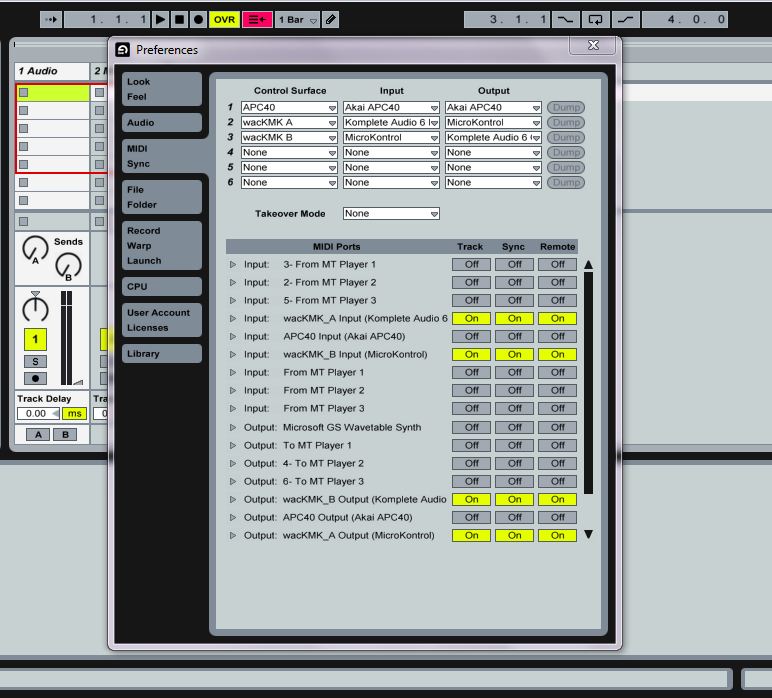Expand Microsoft GS Wavetable Synth output

(x=233, y=427)
